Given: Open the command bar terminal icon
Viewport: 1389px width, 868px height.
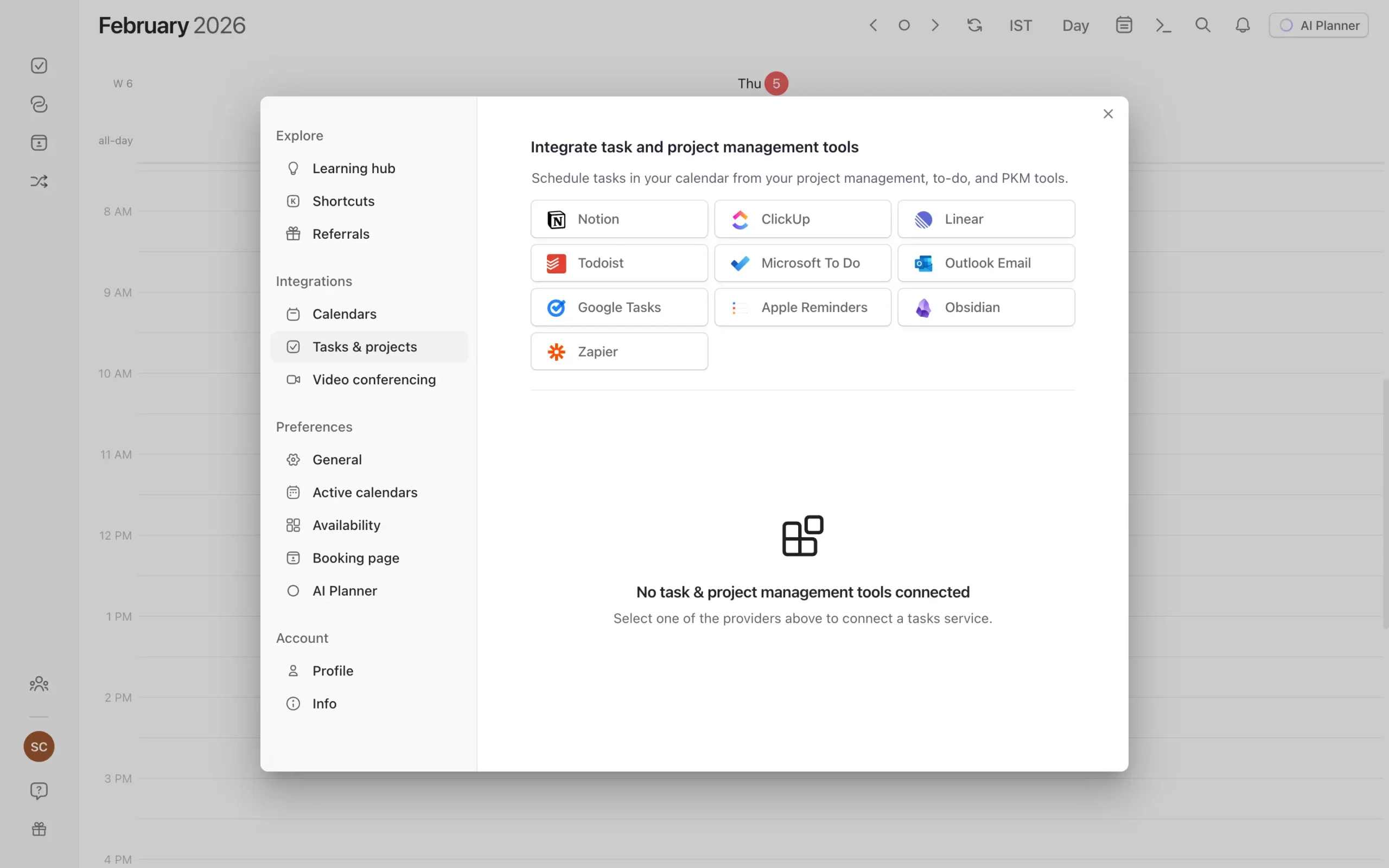Looking at the screenshot, I should point(1163,25).
